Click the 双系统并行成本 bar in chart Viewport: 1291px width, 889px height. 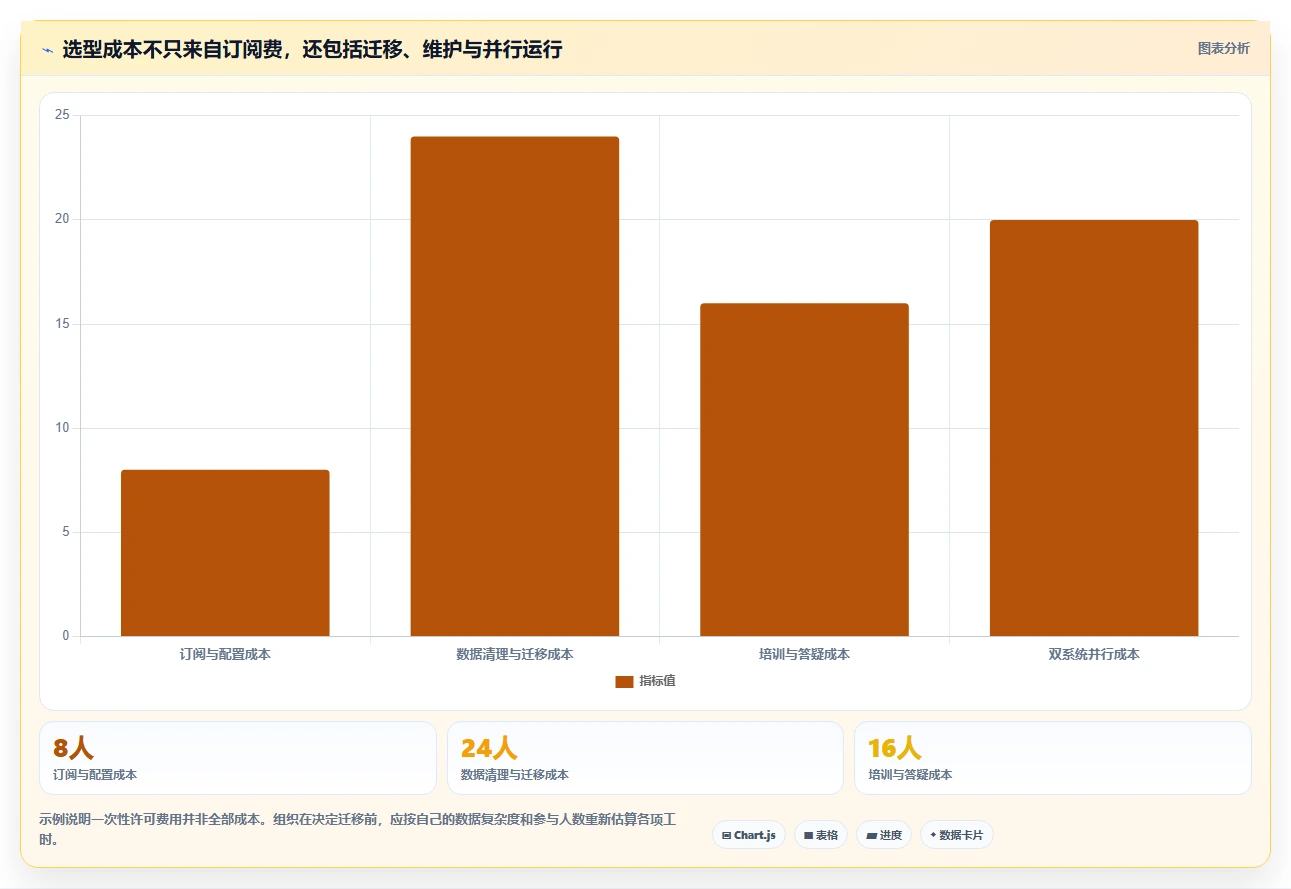click(x=1094, y=428)
